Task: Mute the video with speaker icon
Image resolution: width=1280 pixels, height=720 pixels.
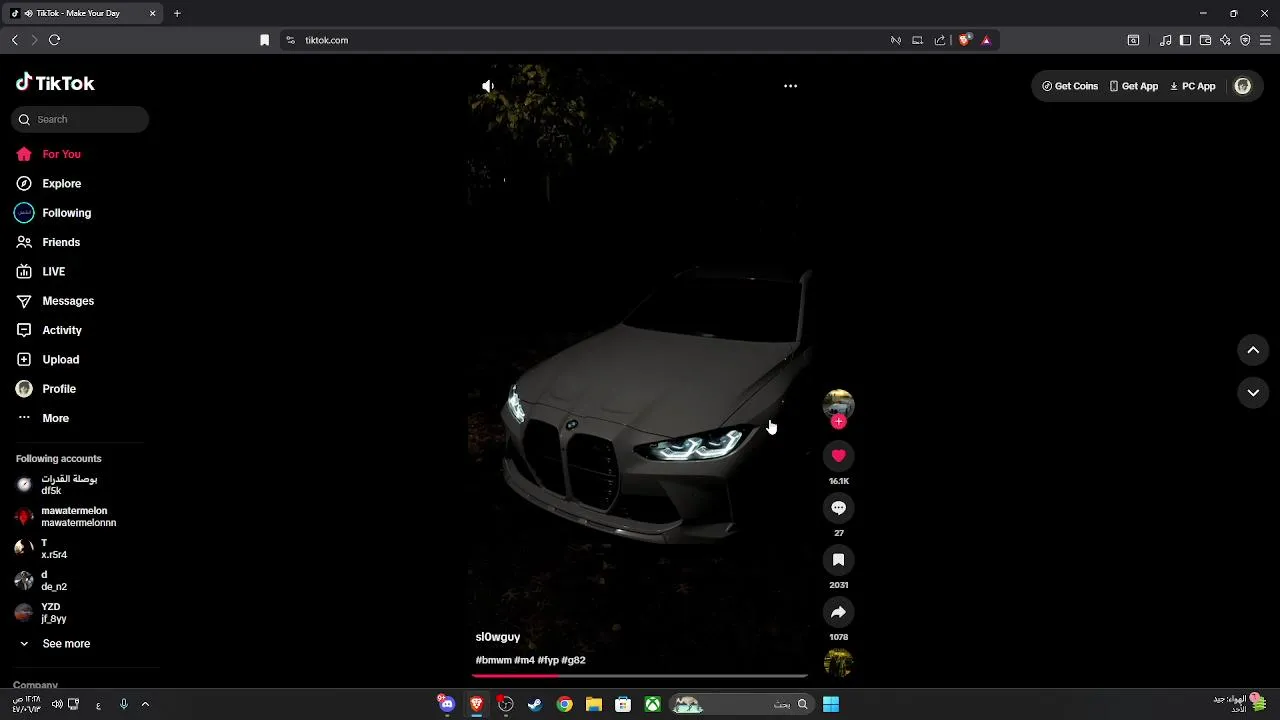Action: tap(488, 86)
